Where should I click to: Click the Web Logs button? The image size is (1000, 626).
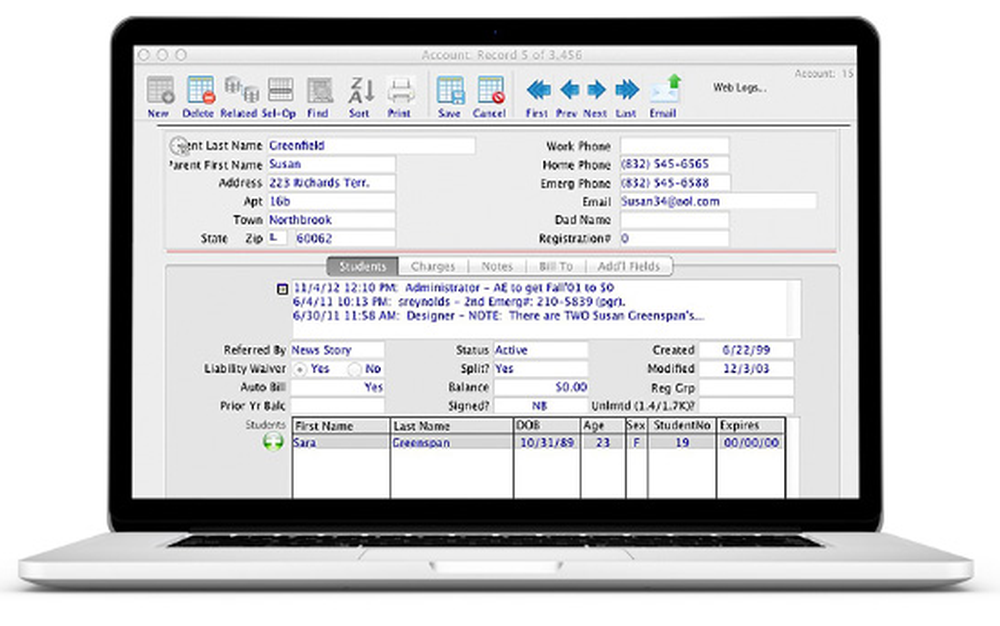tap(739, 88)
